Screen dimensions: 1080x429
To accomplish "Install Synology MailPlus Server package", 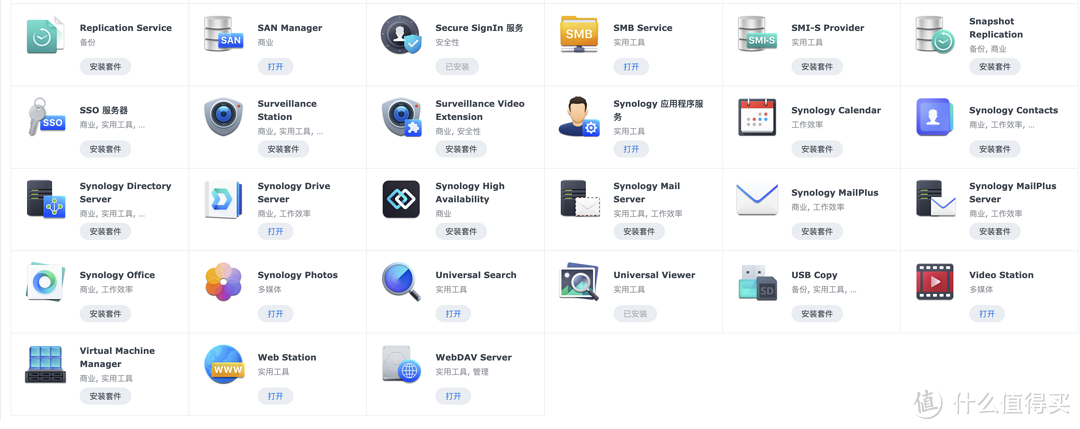I will coord(995,231).
